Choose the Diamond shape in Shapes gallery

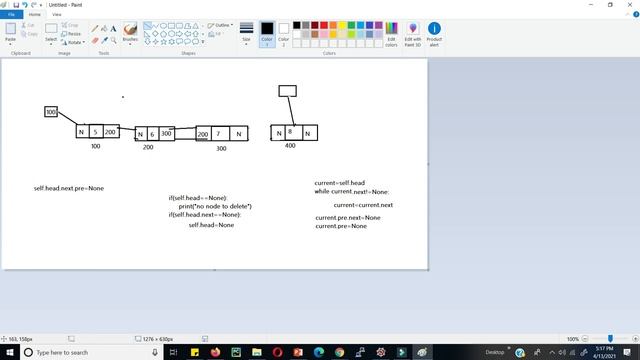[155, 33]
